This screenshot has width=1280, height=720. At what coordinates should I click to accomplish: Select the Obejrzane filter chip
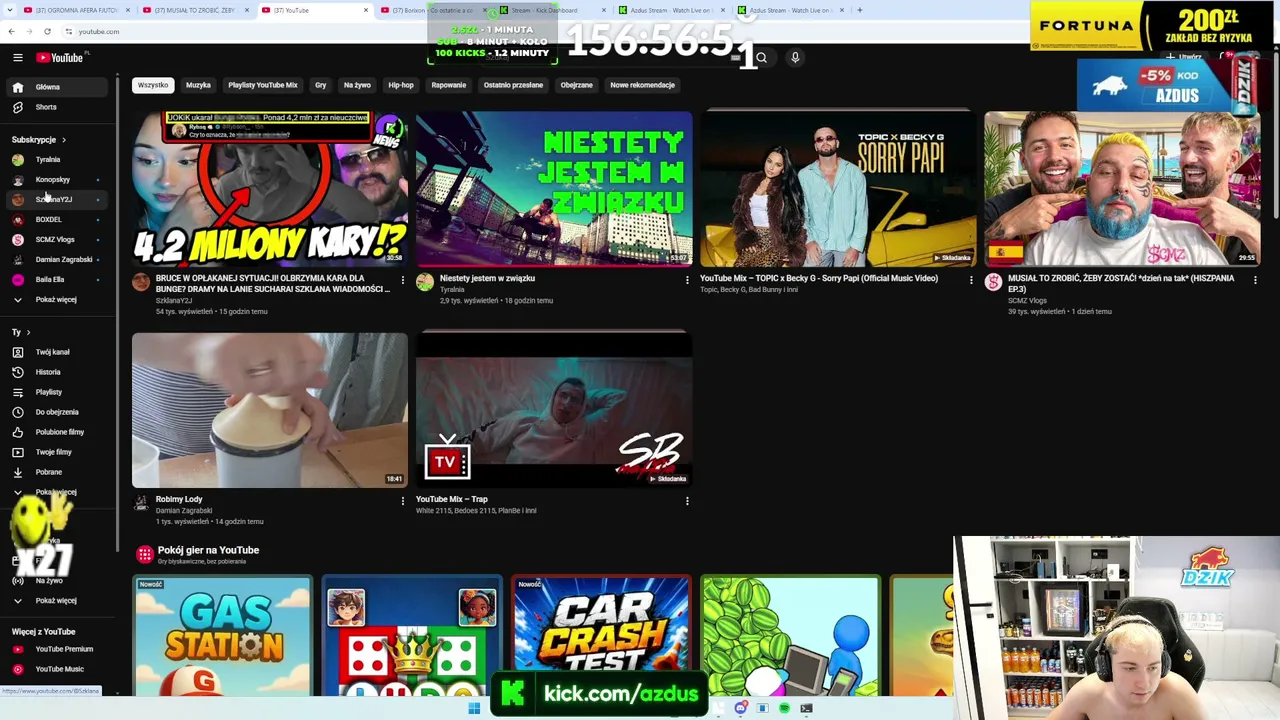tap(577, 85)
